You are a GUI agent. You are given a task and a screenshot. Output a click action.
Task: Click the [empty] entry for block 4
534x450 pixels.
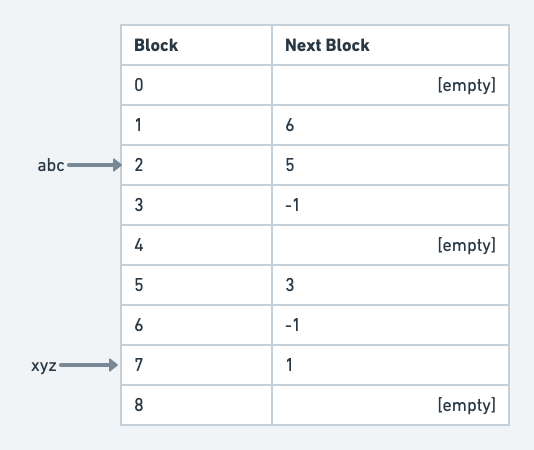[x=467, y=245]
